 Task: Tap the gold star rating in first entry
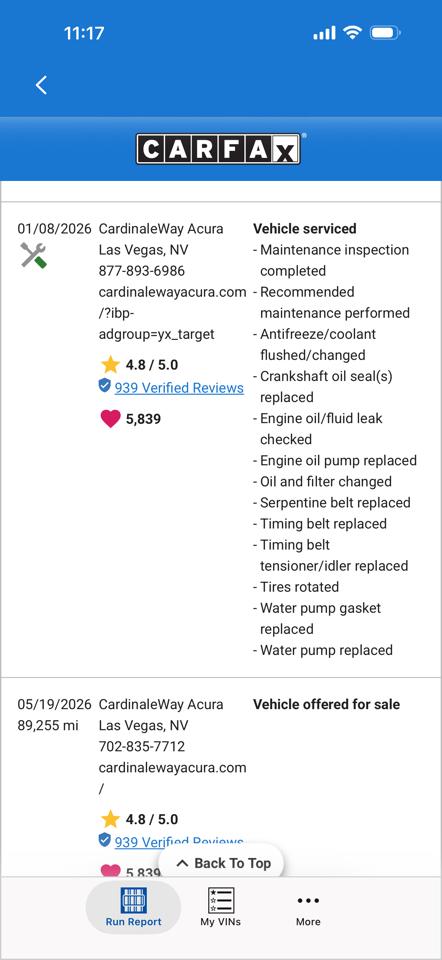click(x=110, y=365)
